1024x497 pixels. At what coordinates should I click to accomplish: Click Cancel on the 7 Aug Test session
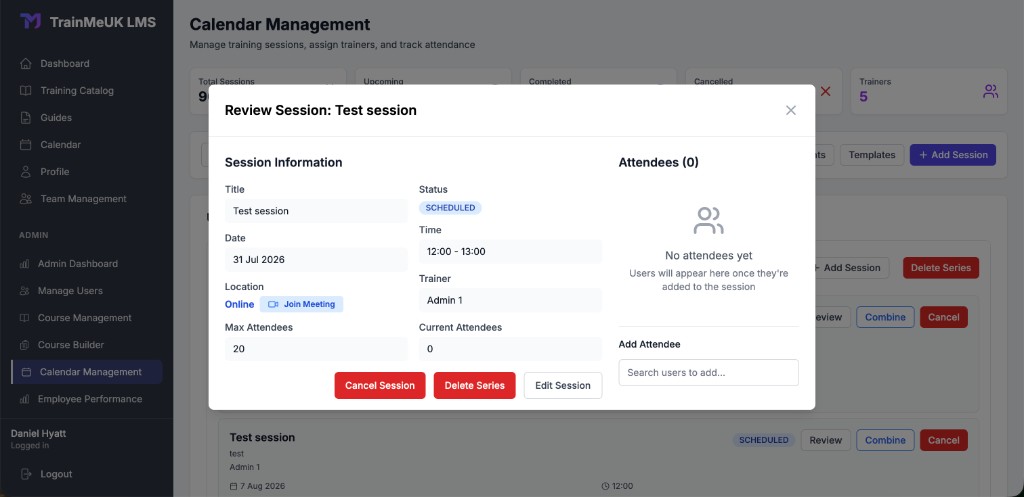[x=944, y=440]
